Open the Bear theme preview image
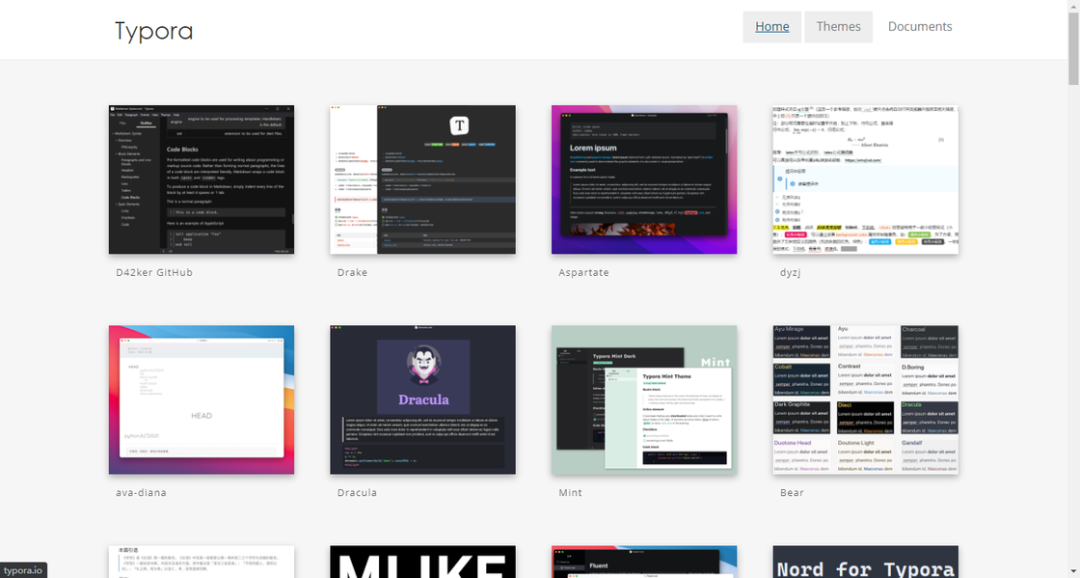 coord(866,400)
